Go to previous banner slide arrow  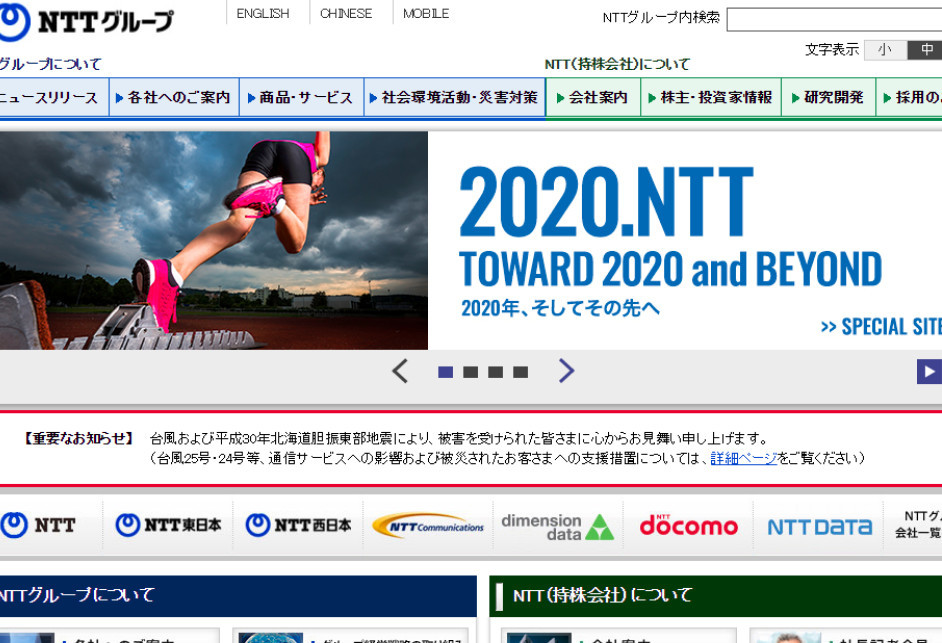point(400,371)
